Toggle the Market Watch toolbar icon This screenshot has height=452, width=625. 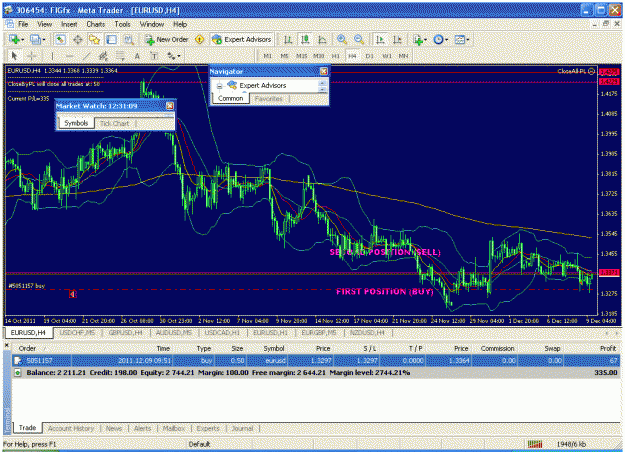[60, 39]
